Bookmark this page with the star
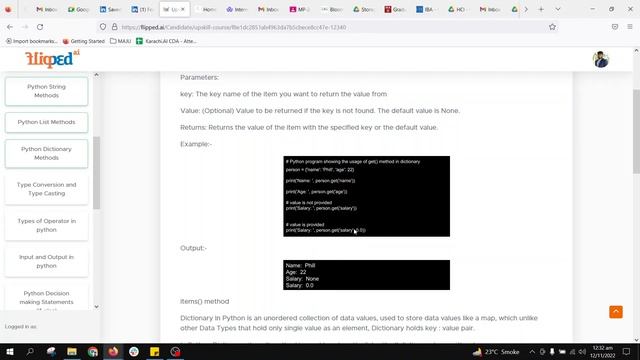The image size is (640, 360). (552, 27)
